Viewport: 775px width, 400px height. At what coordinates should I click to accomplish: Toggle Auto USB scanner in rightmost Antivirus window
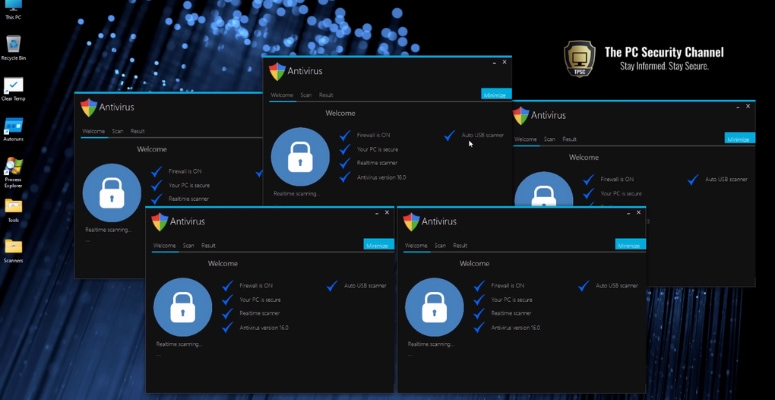pos(695,179)
